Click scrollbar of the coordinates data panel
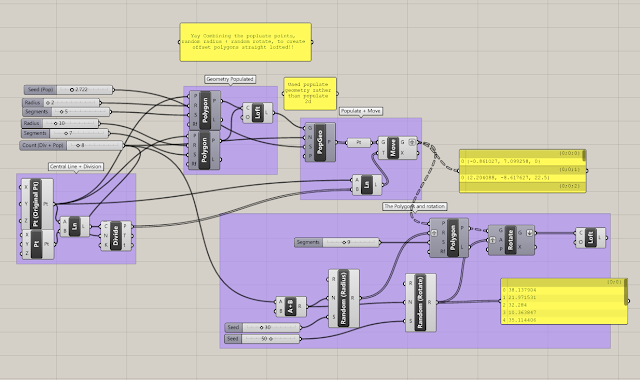This screenshot has height=380, width=640. [584, 155]
